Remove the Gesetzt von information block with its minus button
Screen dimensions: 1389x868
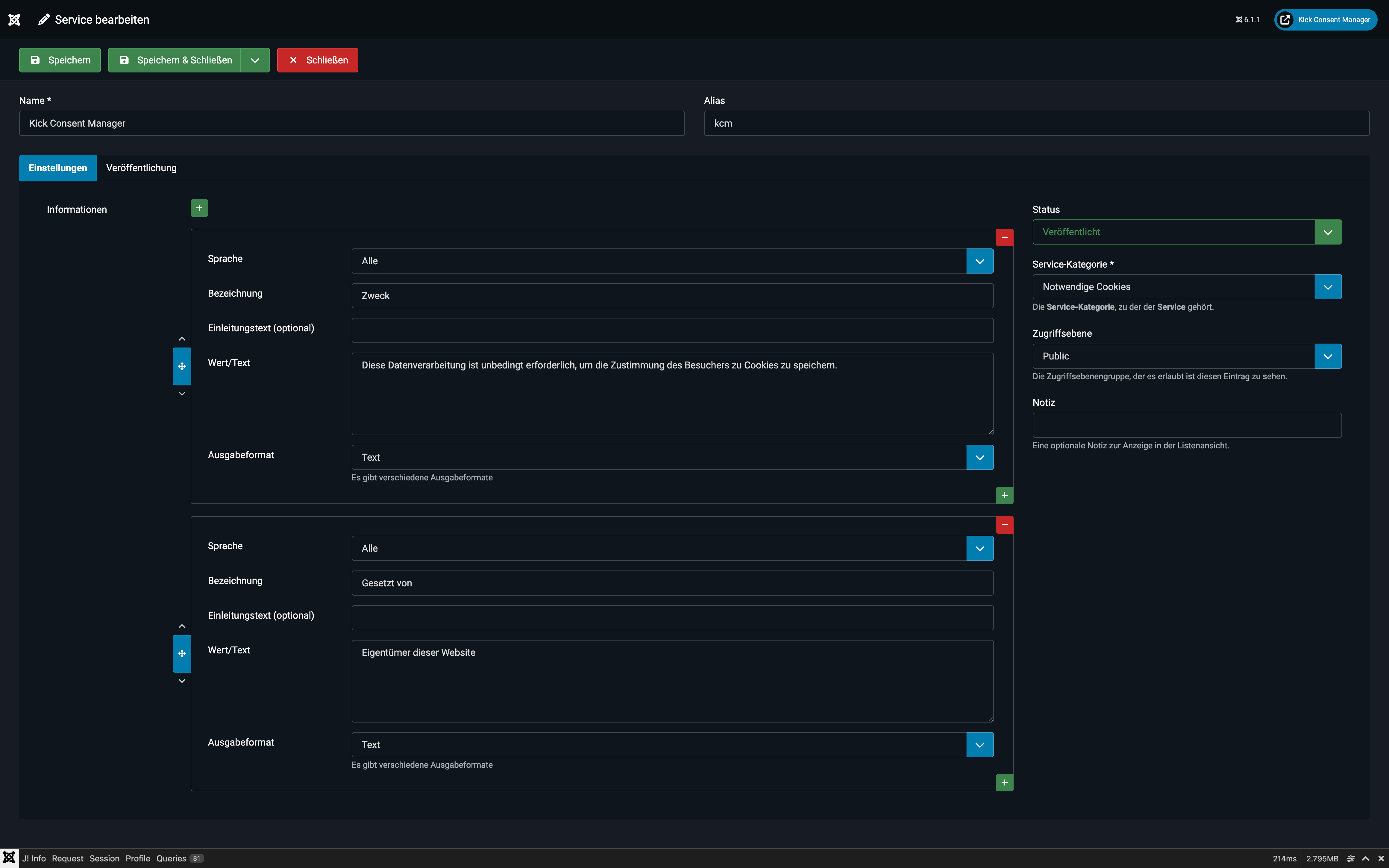click(x=1004, y=525)
